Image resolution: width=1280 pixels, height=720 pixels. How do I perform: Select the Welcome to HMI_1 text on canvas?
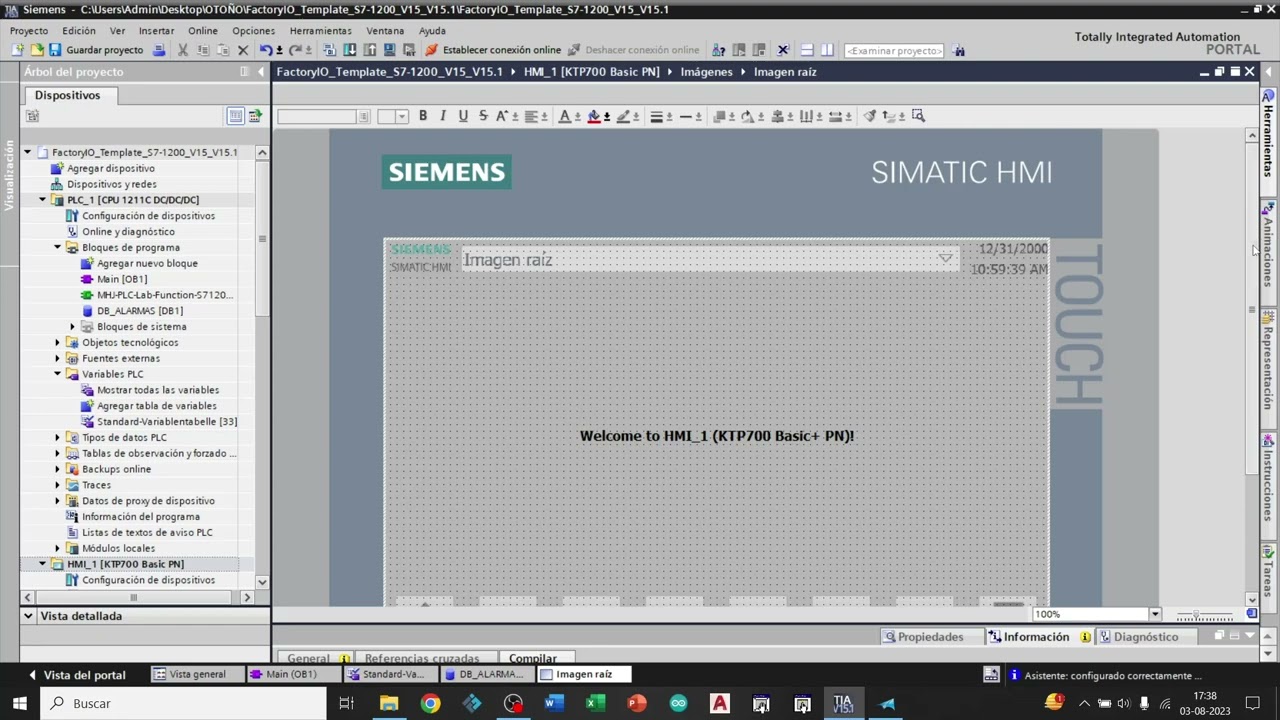click(x=717, y=436)
